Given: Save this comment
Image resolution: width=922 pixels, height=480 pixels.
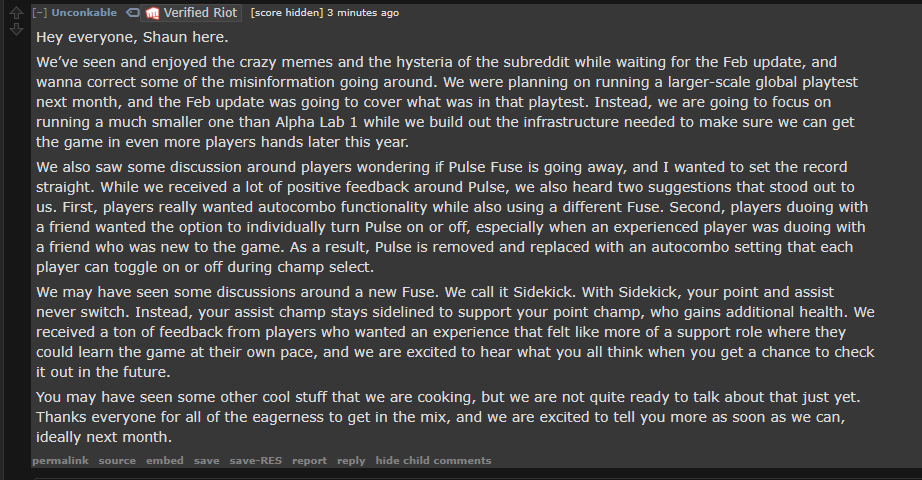Looking at the screenshot, I should pos(206,461).
